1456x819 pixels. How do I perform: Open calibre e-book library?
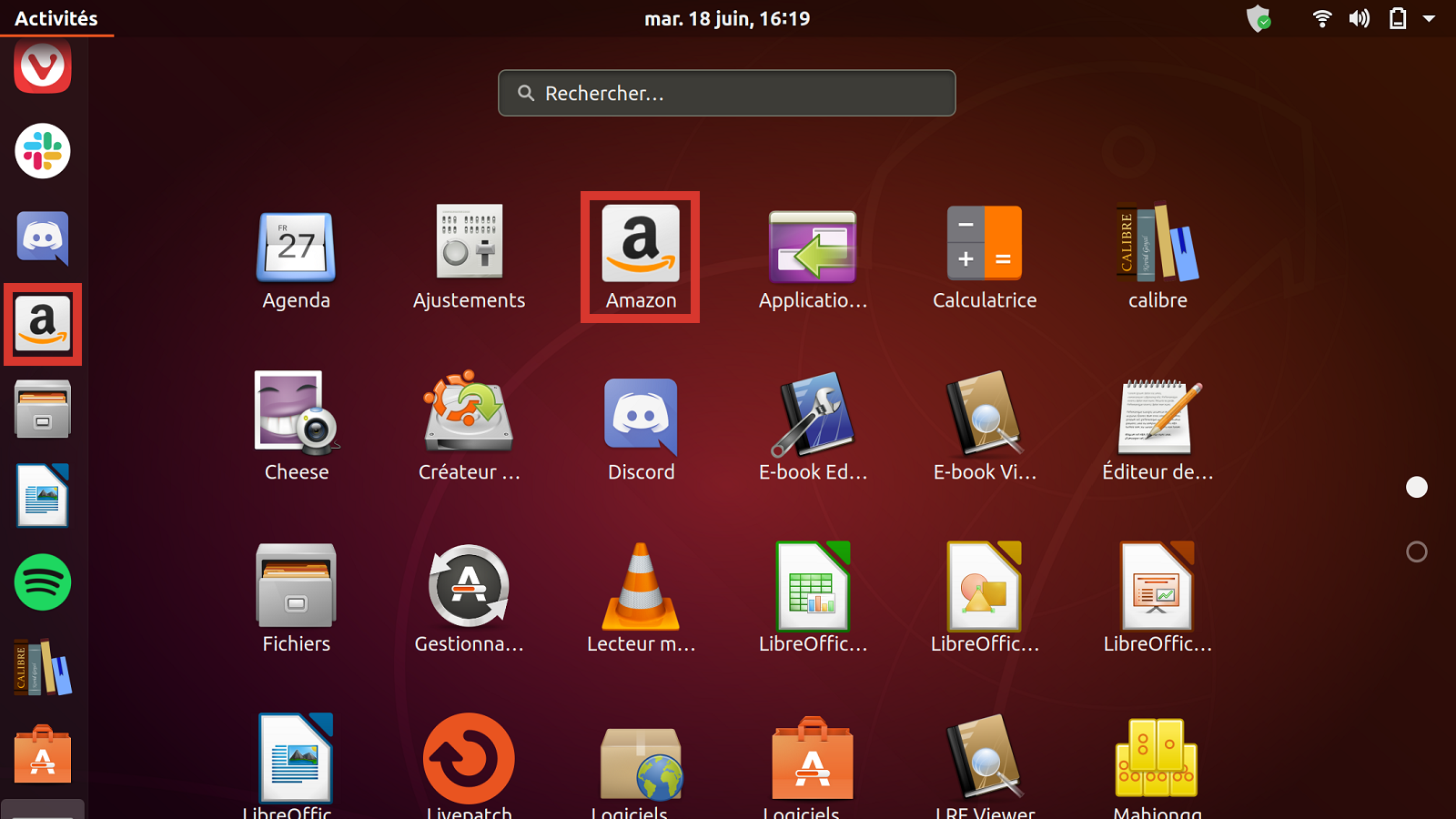tap(1157, 246)
